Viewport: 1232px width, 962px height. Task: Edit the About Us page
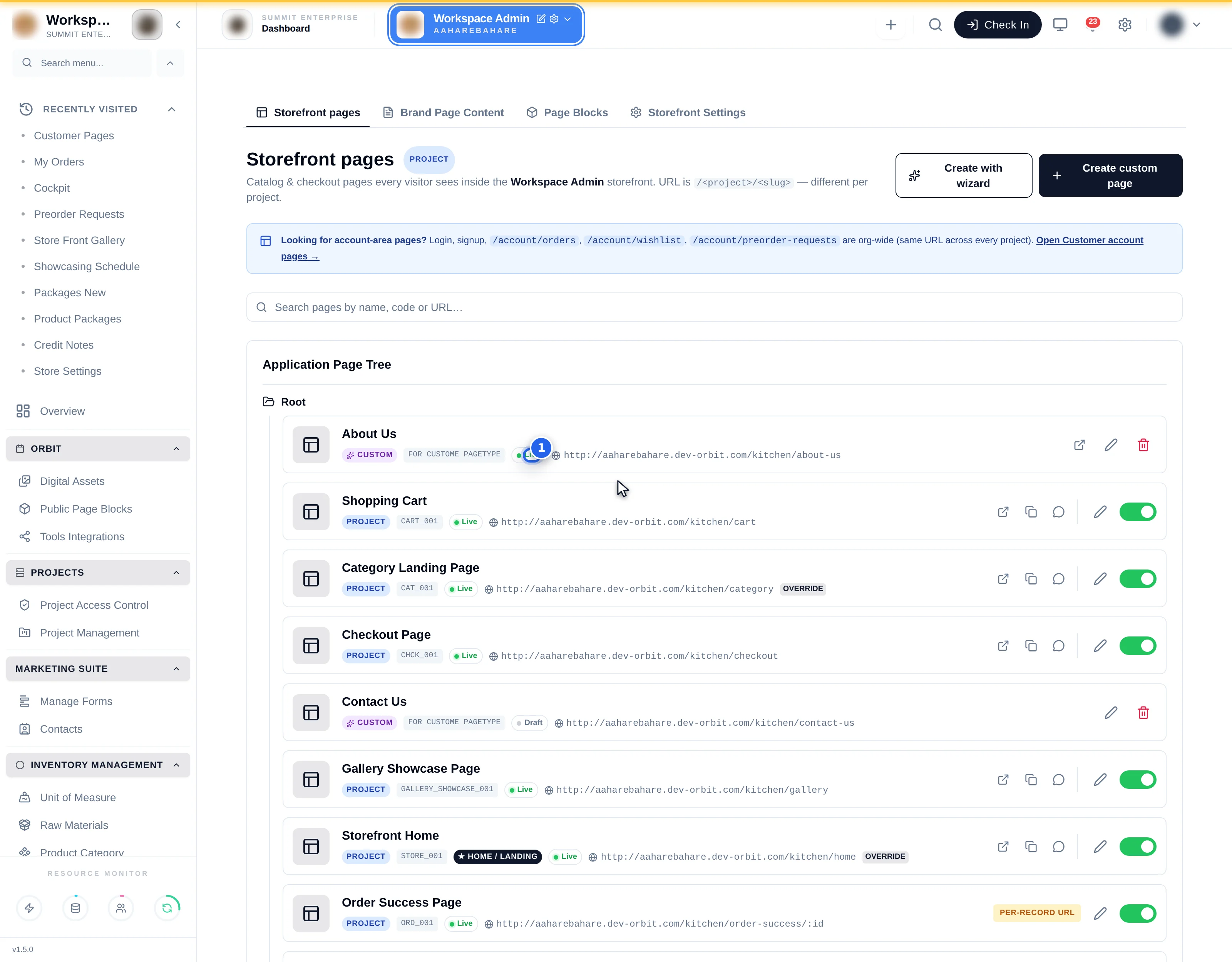point(1111,445)
